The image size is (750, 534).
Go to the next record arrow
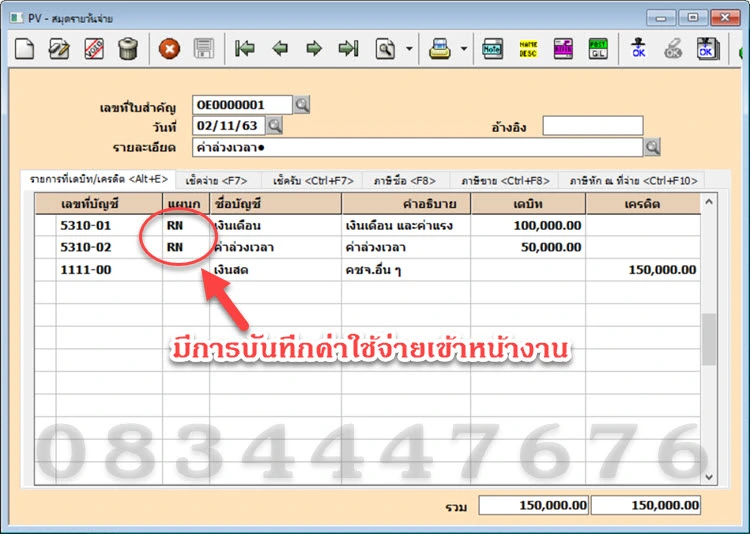click(x=314, y=48)
